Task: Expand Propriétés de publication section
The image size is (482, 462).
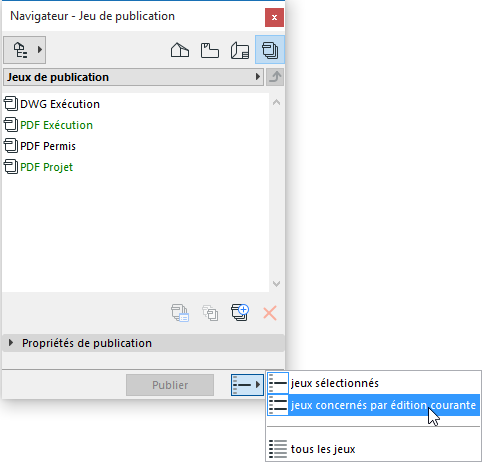Action: [x=143, y=343]
